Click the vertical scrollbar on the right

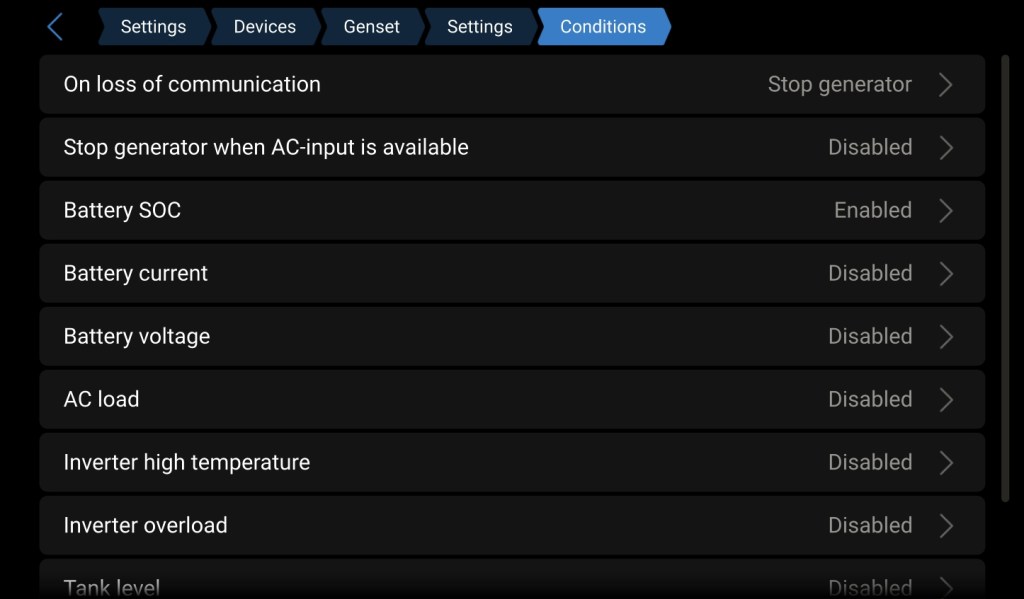pyautogui.click(x=1005, y=278)
